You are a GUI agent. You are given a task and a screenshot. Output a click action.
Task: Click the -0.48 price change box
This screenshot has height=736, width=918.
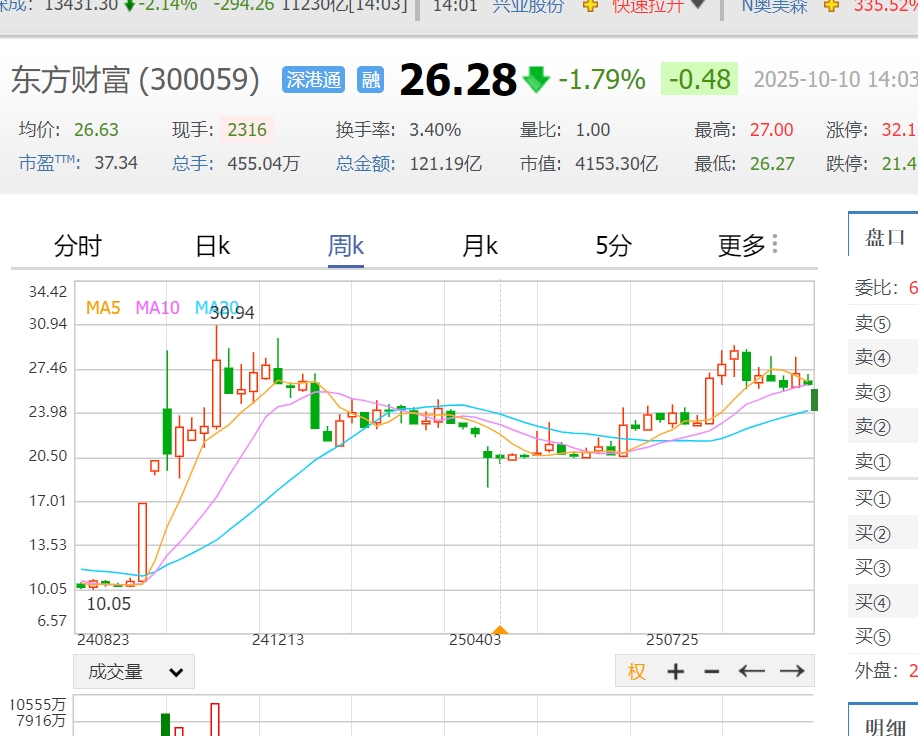(x=699, y=79)
